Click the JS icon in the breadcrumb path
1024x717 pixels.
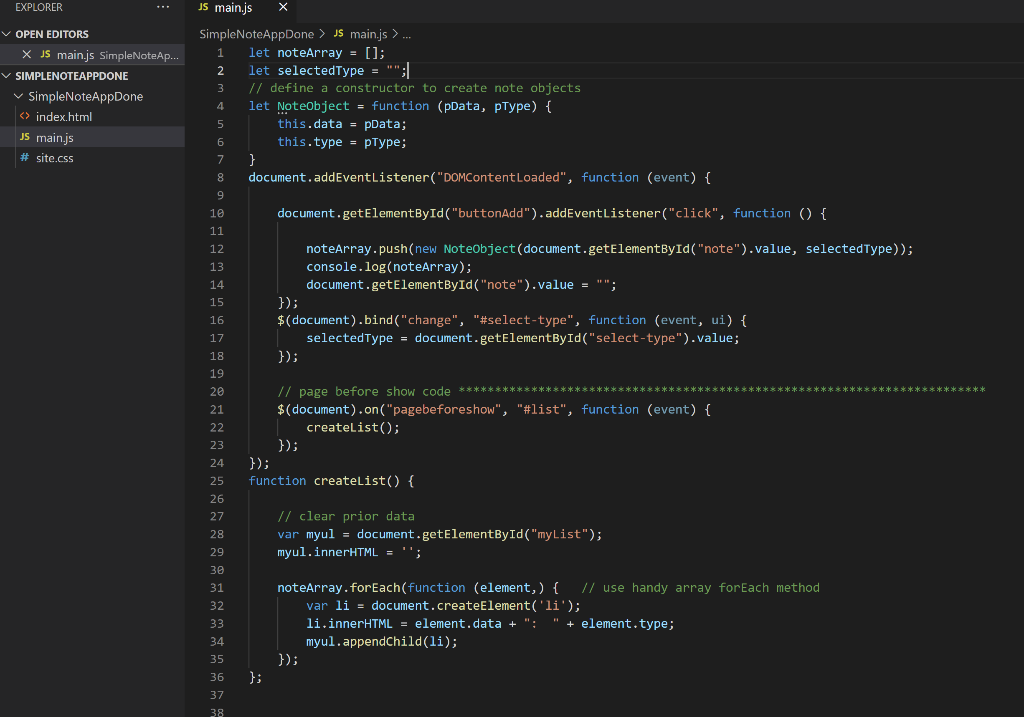pos(337,34)
